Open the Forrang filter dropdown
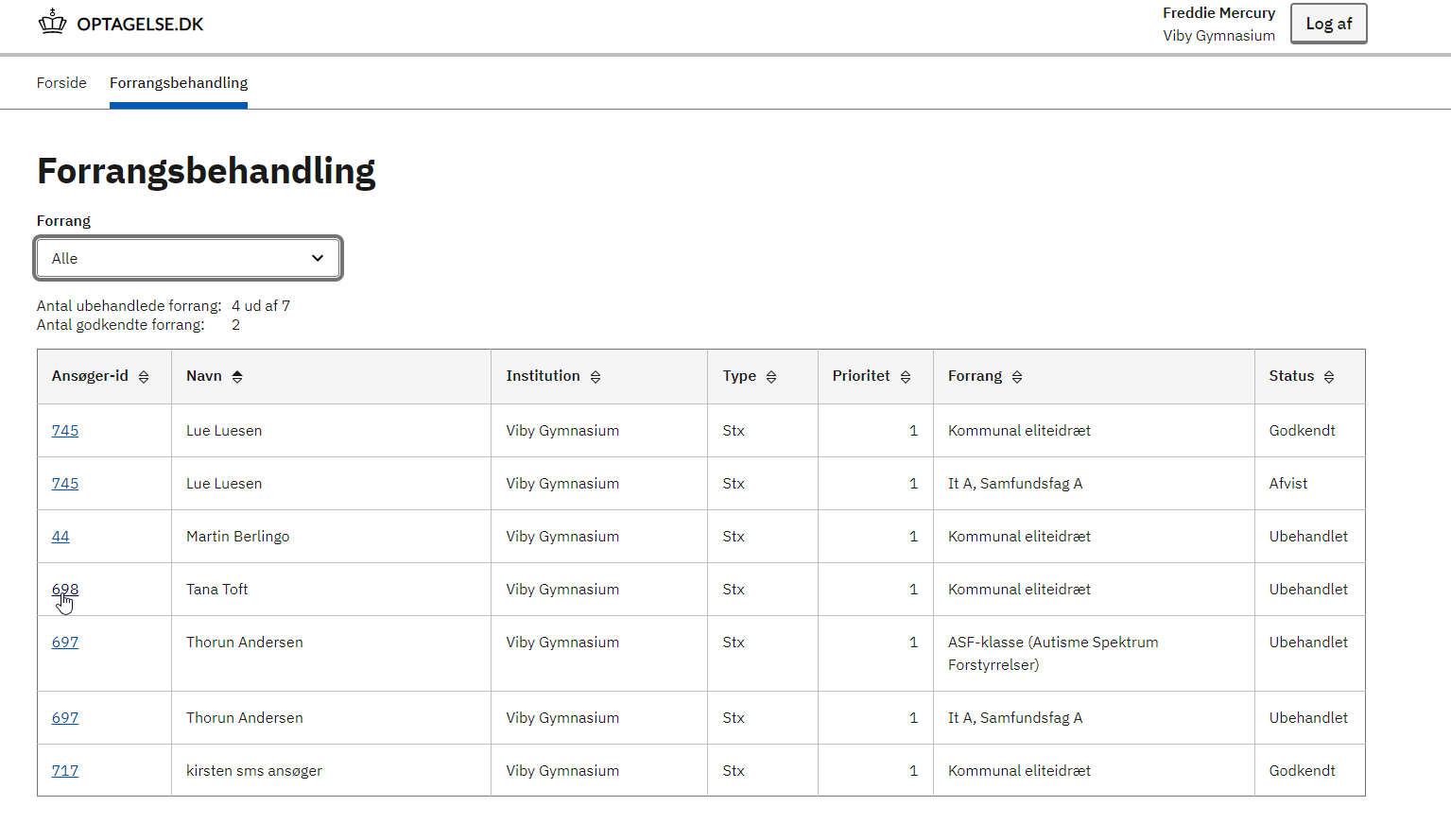Viewport: 1451px width, 840px height. [188, 258]
